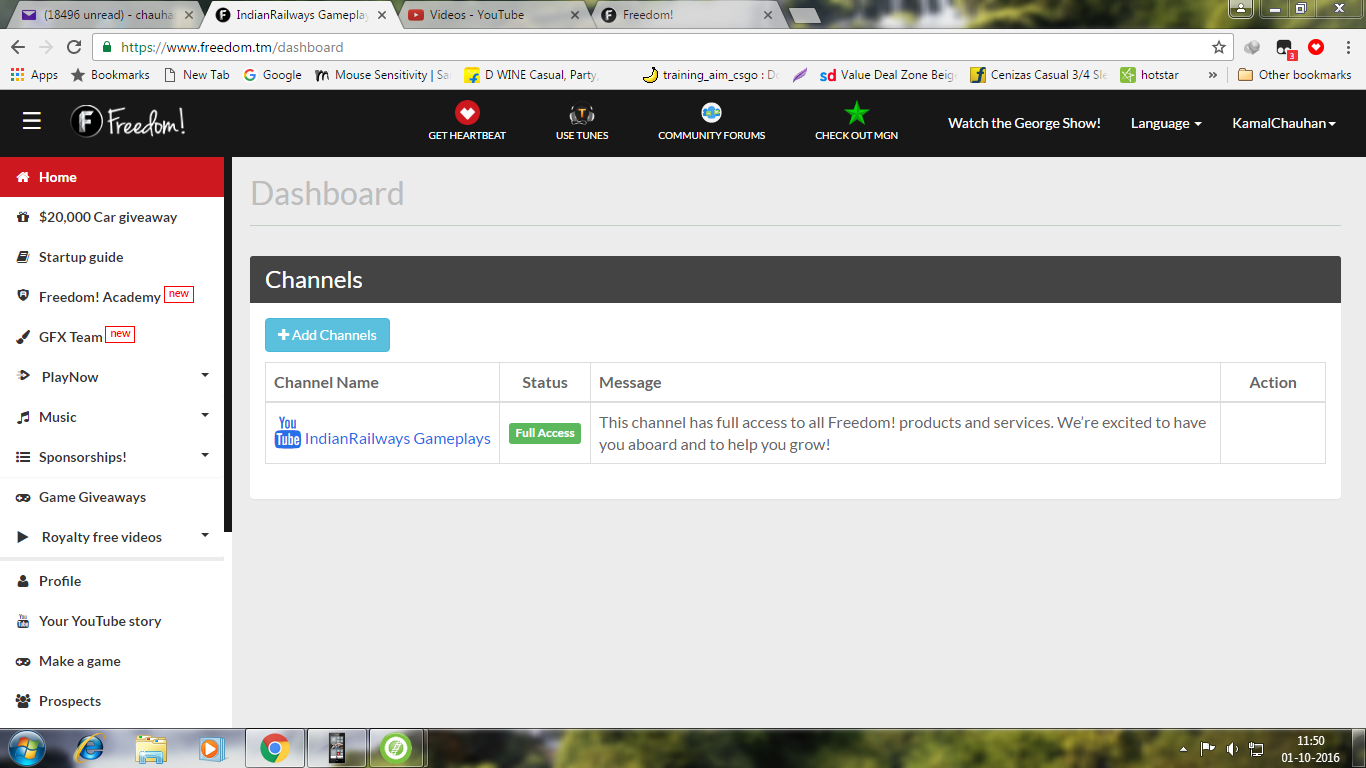The height and width of the screenshot is (768, 1366).
Task: Click the Status column header
Action: 545,382
